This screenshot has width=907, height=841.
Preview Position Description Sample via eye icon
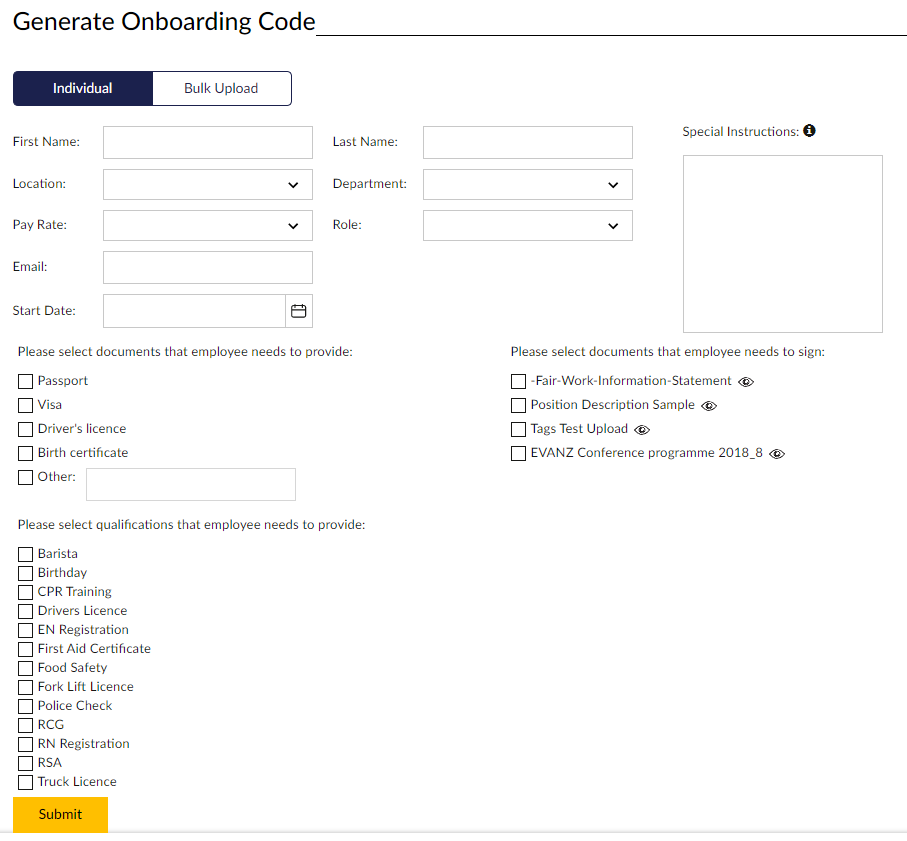709,406
